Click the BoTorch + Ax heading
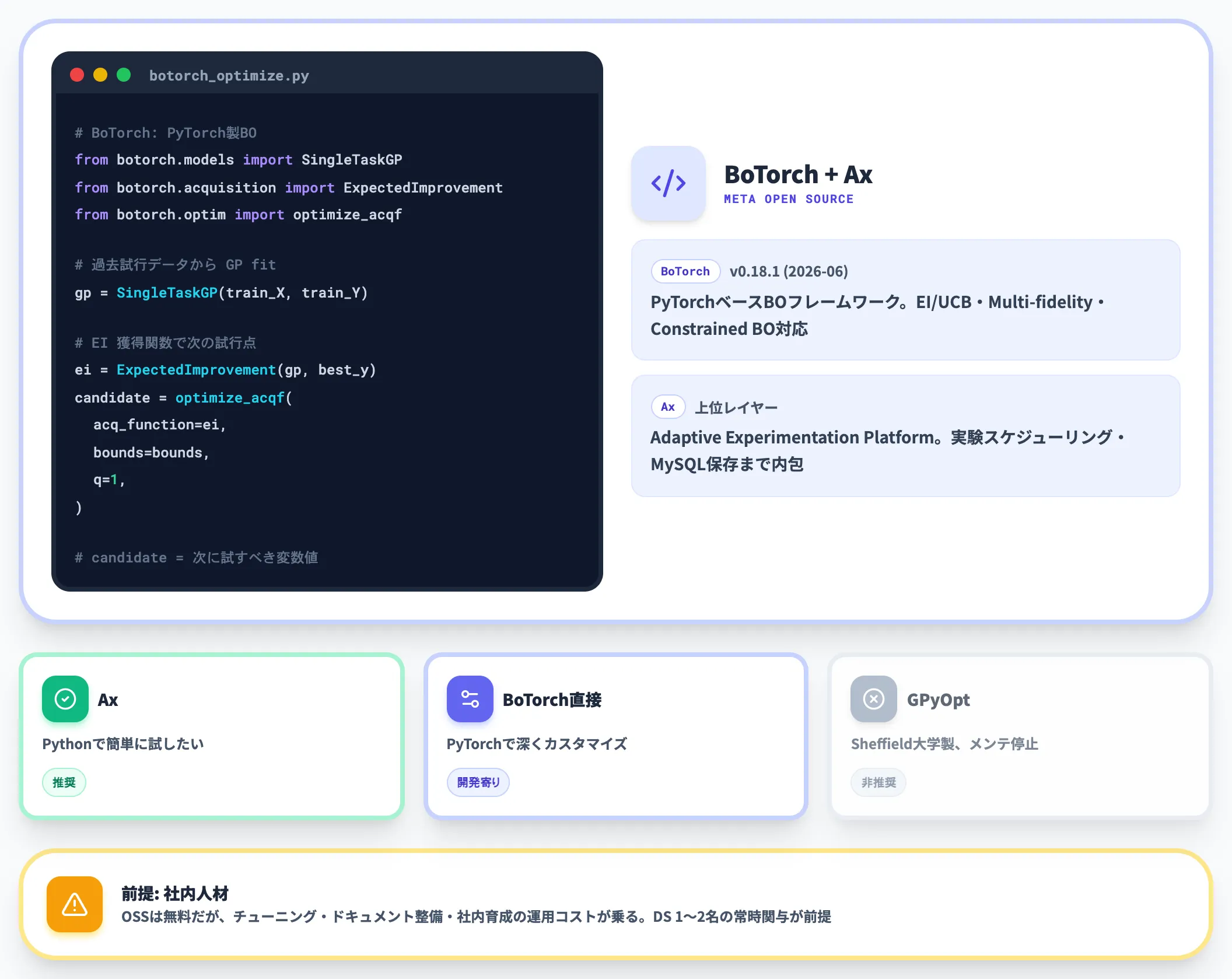 click(798, 174)
